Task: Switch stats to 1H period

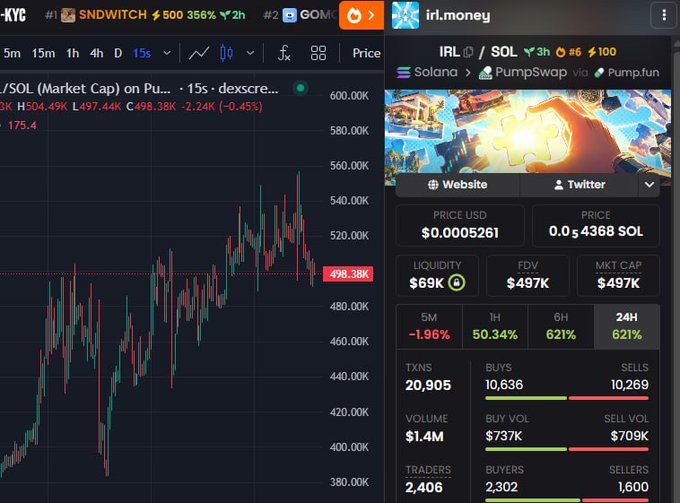Action: [495, 327]
